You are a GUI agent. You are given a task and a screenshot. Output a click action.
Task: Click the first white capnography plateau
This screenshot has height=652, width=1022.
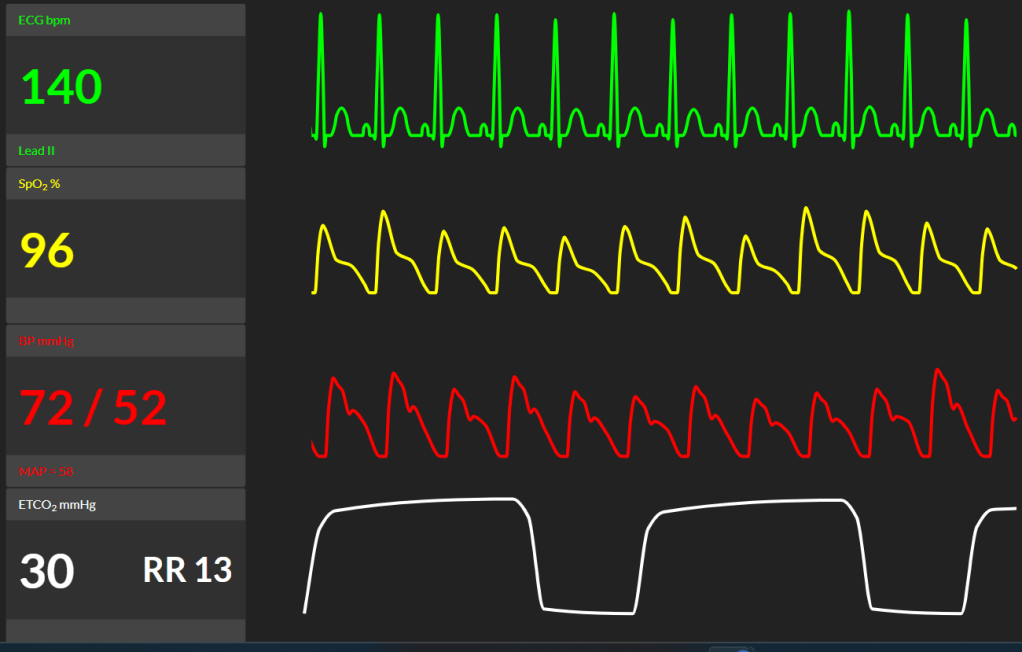(430, 503)
